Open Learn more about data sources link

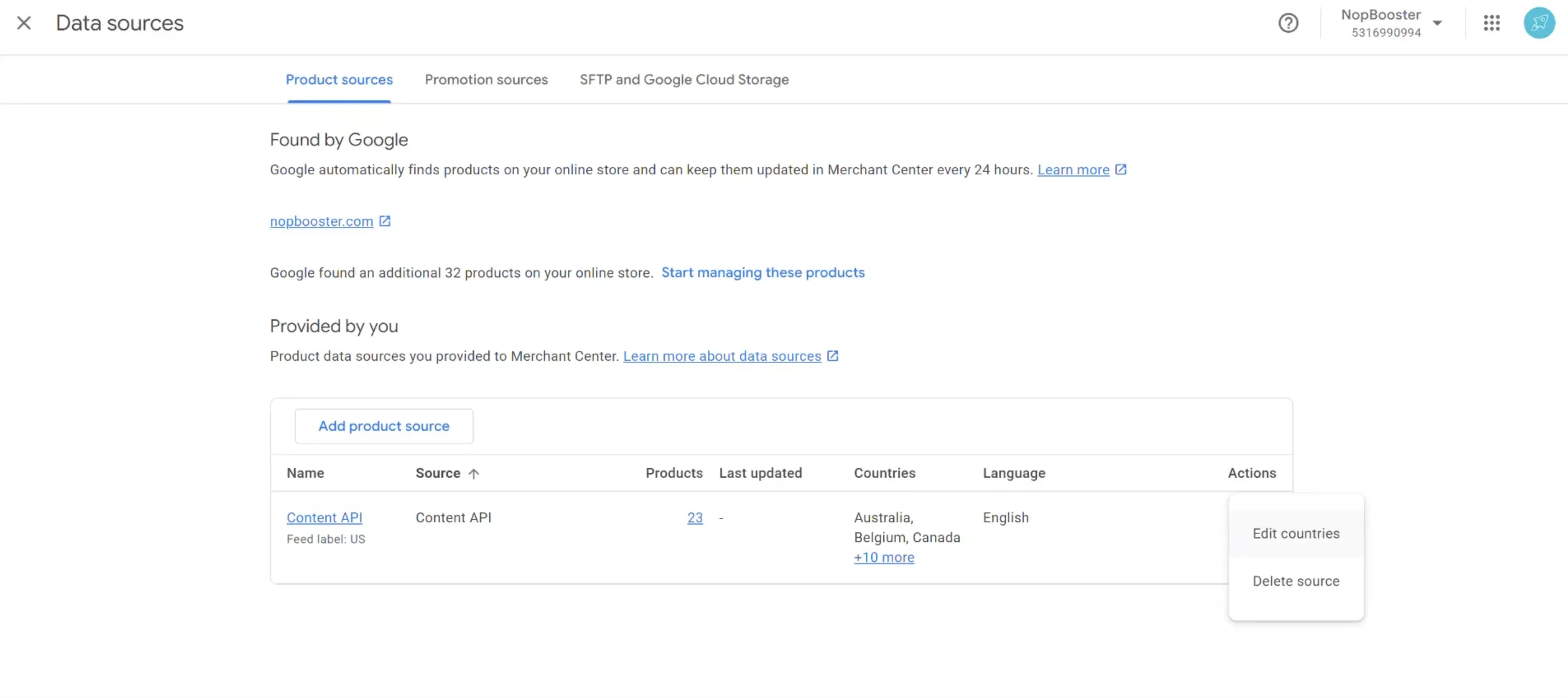click(722, 356)
